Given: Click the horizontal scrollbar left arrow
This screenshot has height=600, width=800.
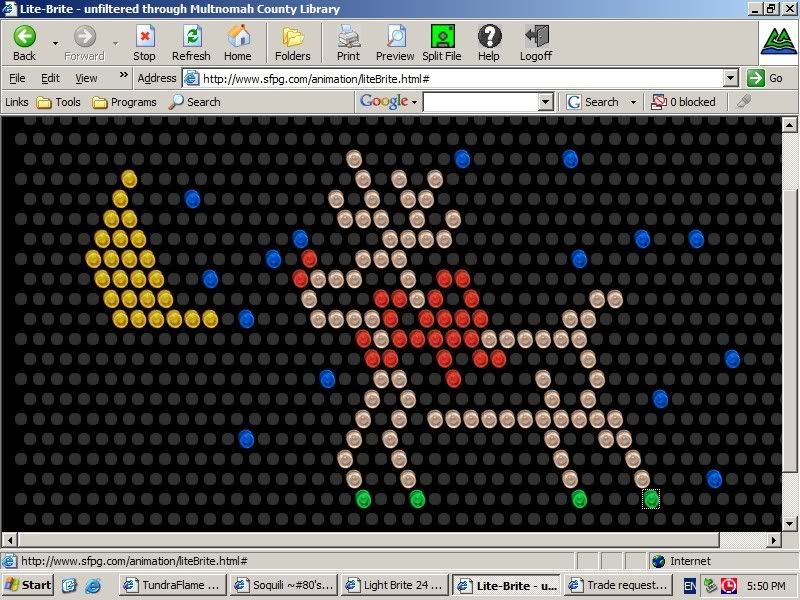Looking at the screenshot, I should pos(10,540).
